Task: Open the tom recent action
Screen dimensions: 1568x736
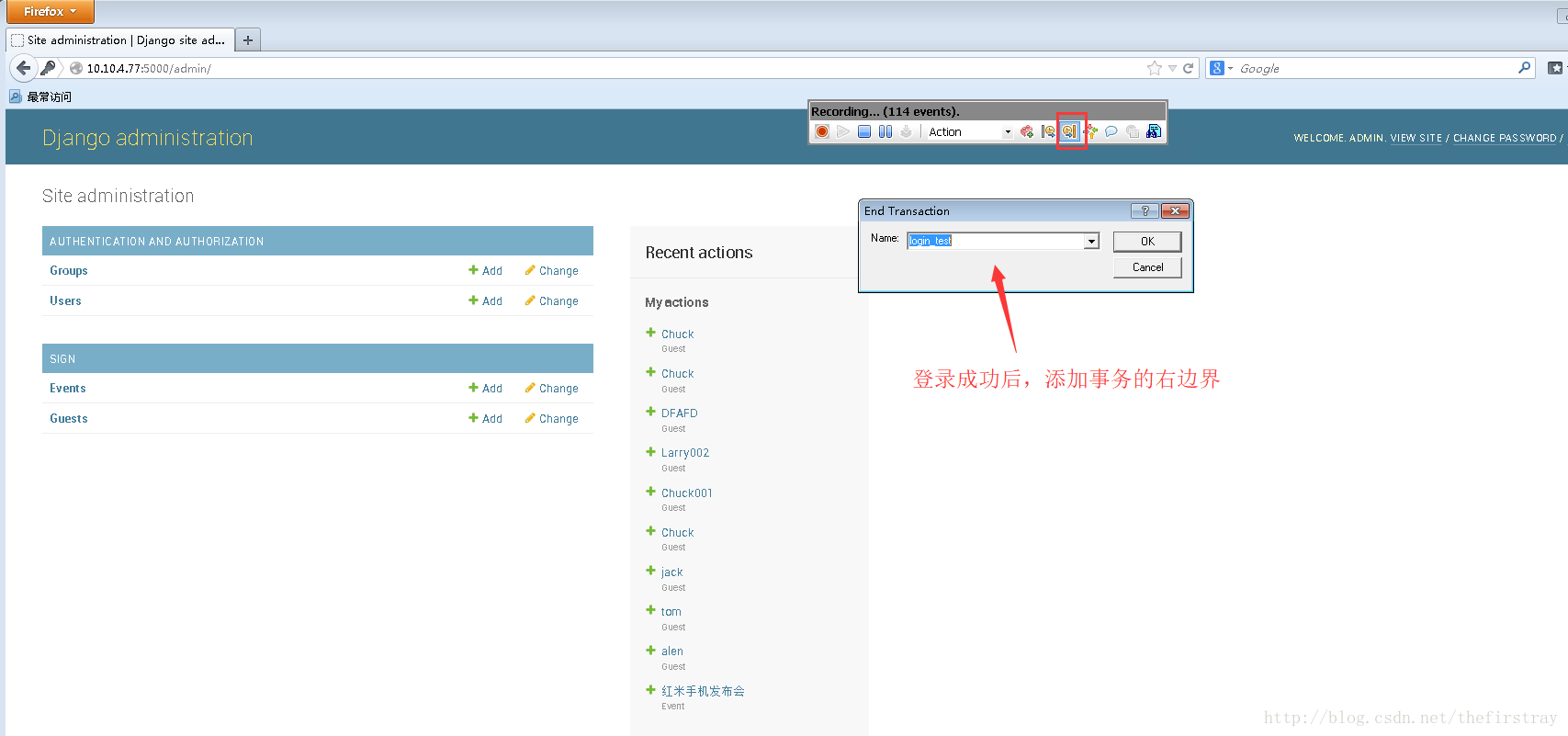Action: pyautogui.click(x=671, y=612)
